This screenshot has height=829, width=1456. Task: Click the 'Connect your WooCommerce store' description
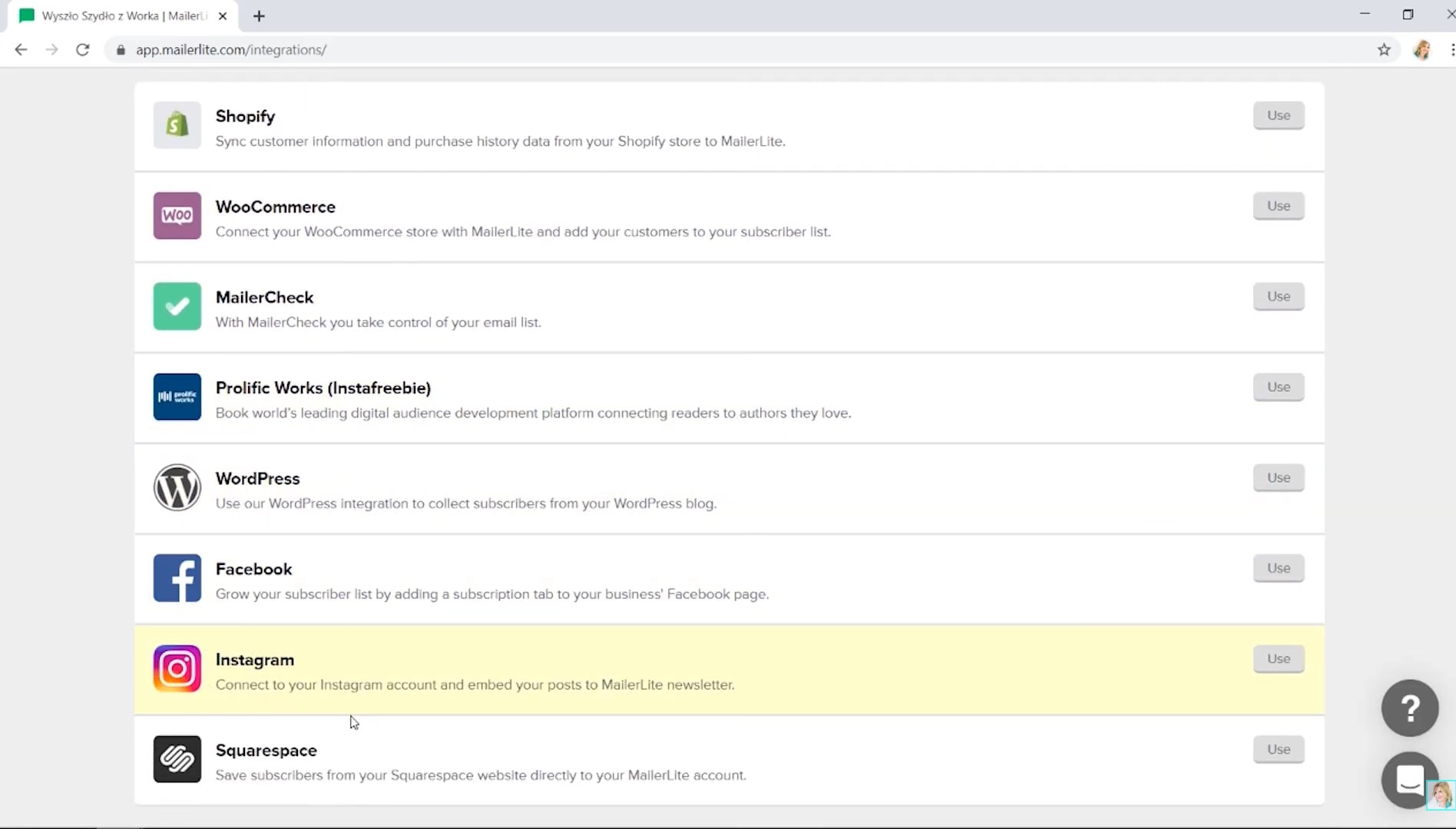pos(523,232)
